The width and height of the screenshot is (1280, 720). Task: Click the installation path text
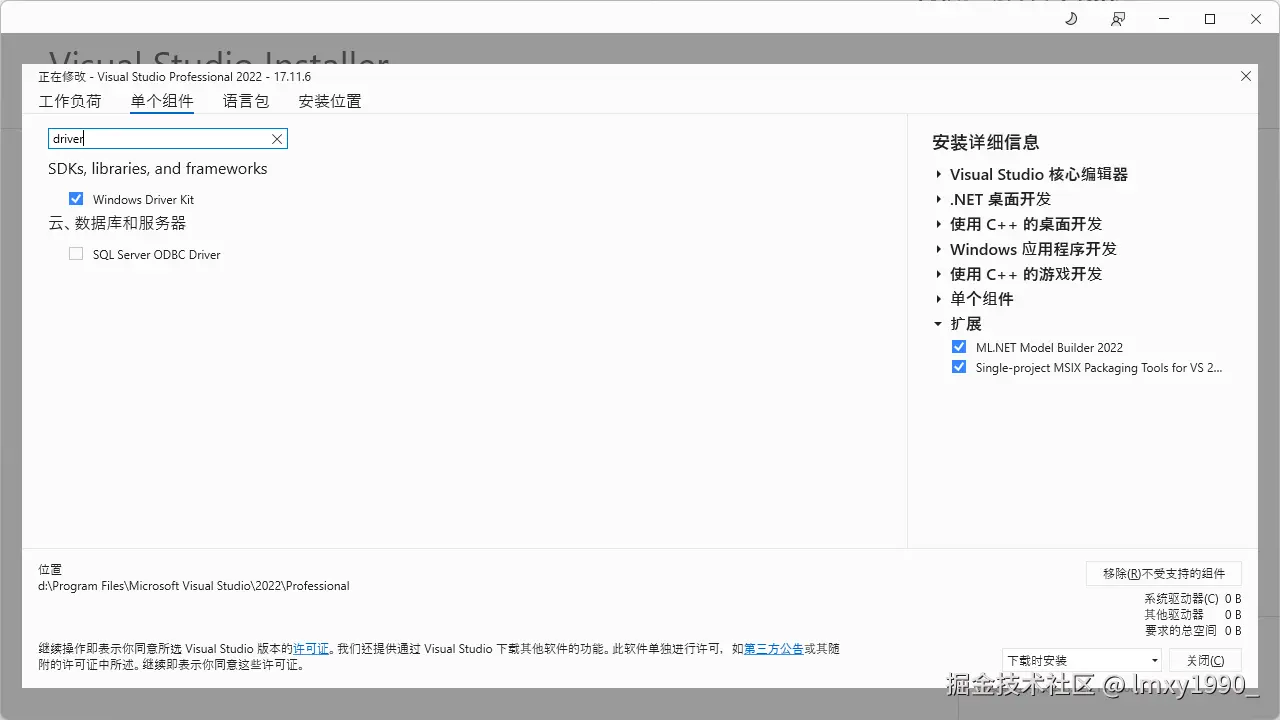194,586
